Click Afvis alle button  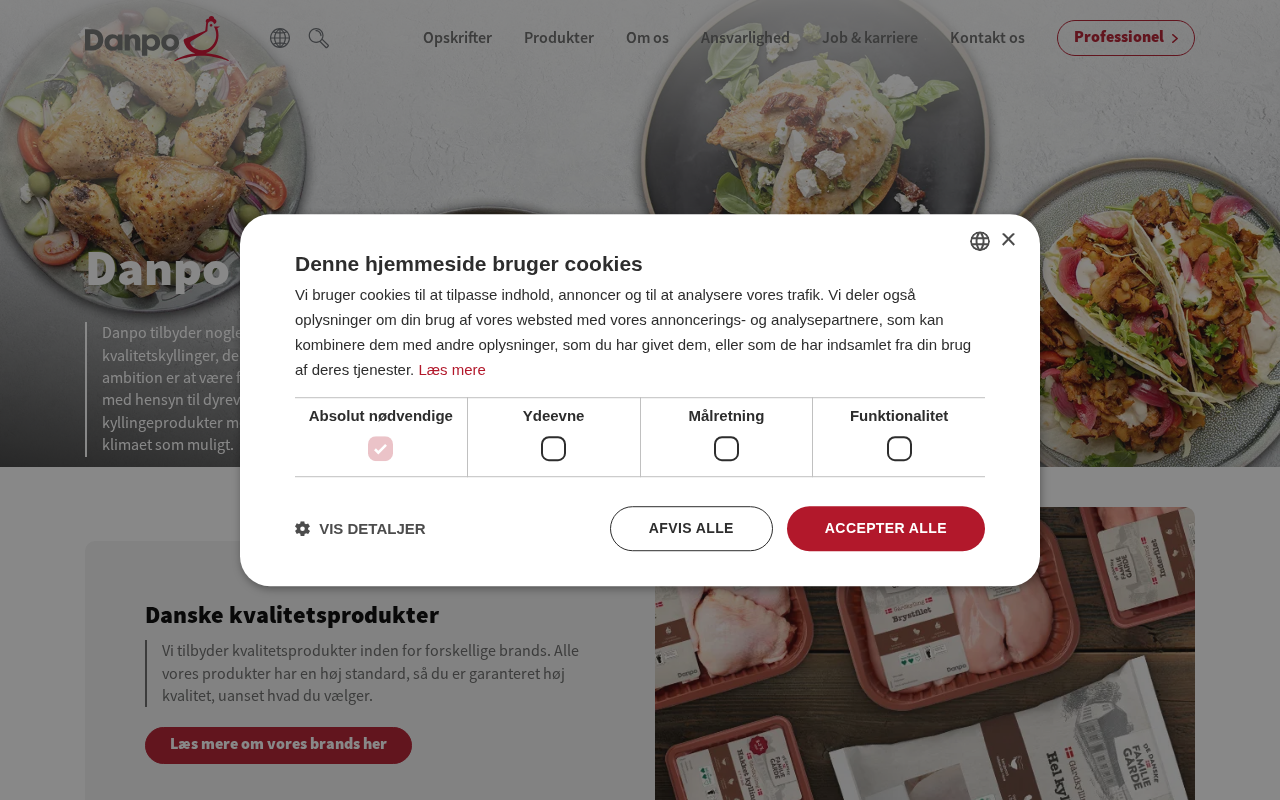pyautogui.click(x=691, y=528)
